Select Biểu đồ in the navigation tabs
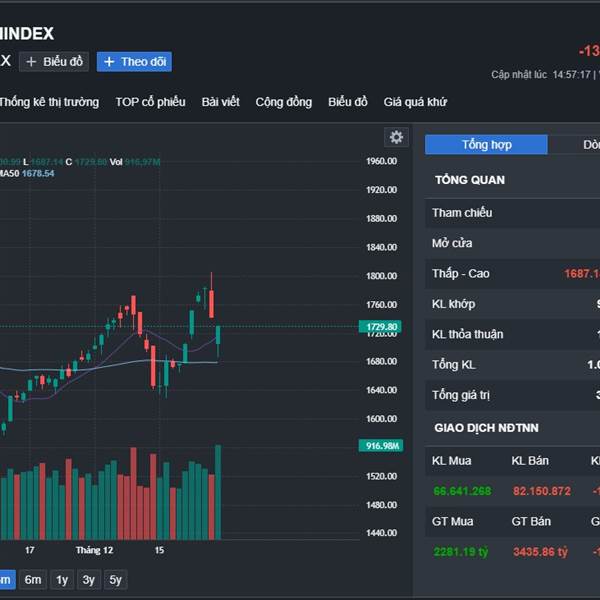600x600 pixels. 348,102
